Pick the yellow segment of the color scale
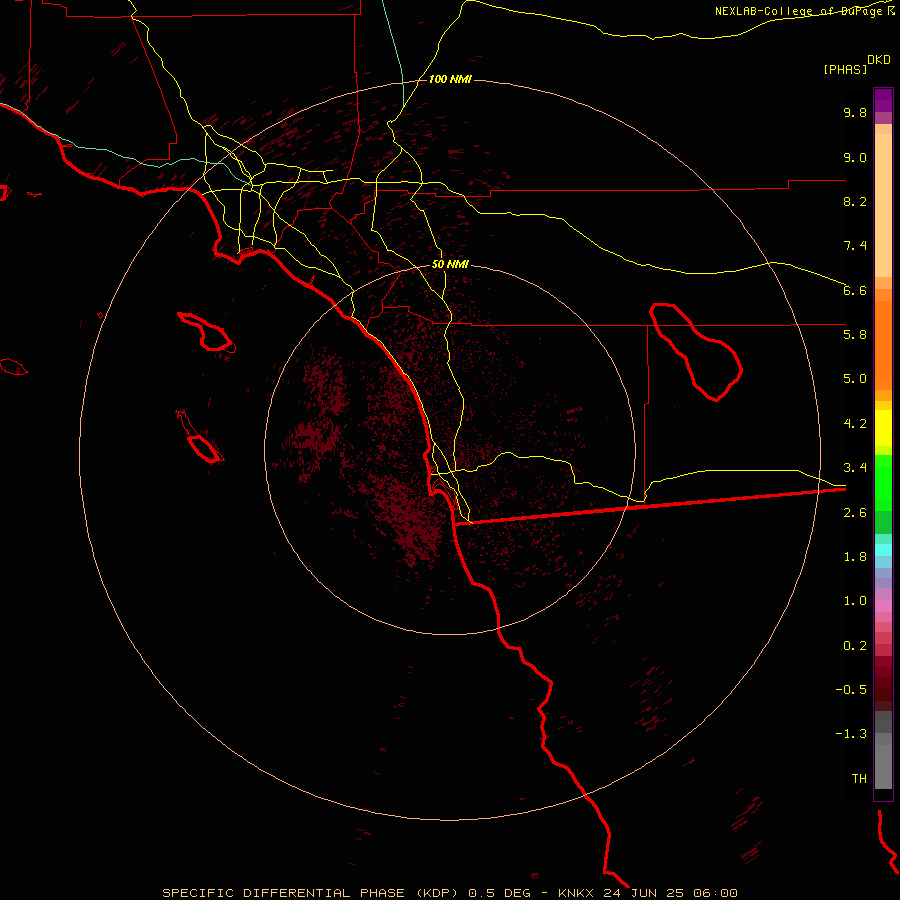The height and width of the screenshot is (900, 900). coord(883,428)
